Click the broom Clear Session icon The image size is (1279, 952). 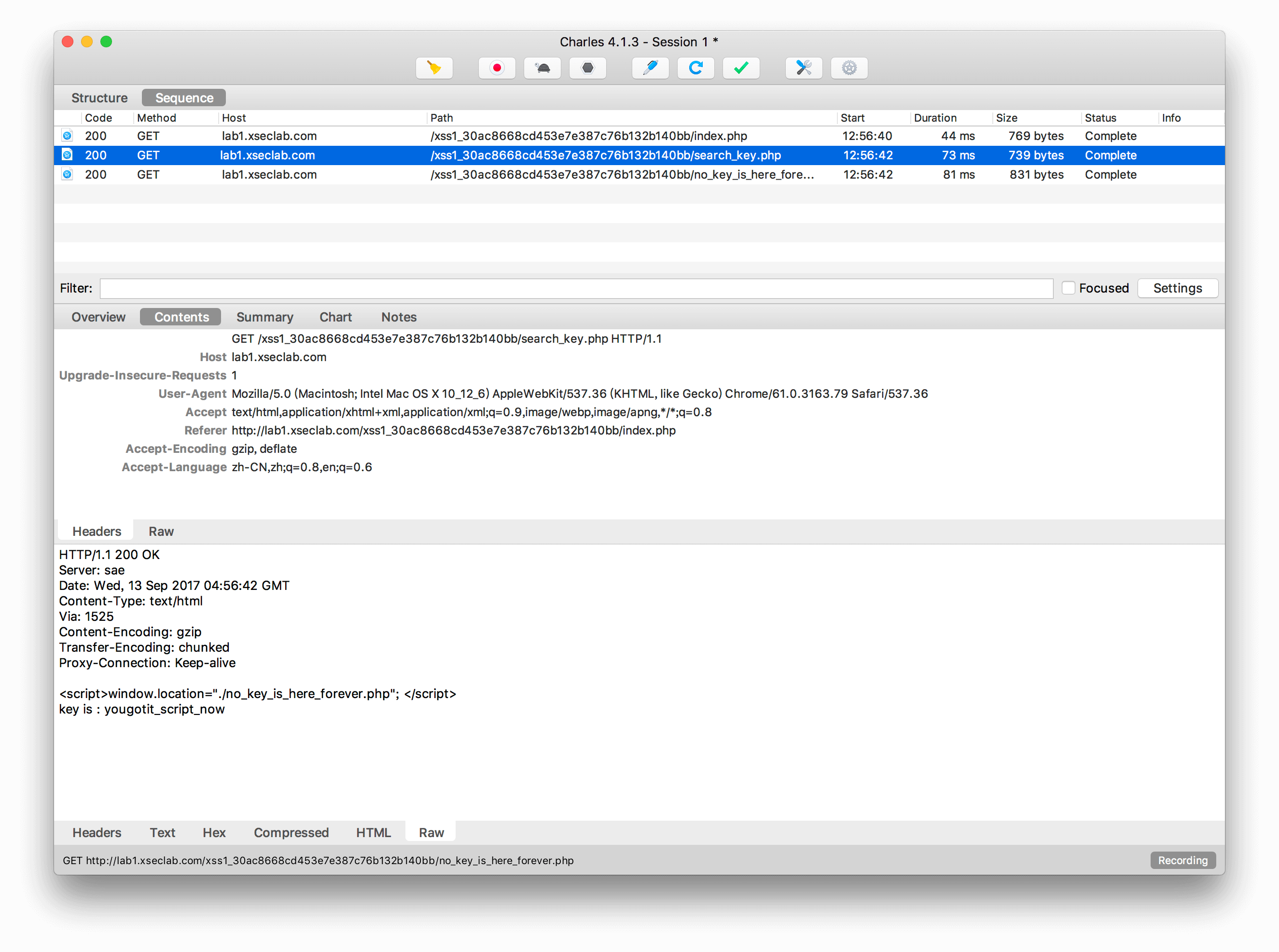pyautogui.click(x=434, y=68)
